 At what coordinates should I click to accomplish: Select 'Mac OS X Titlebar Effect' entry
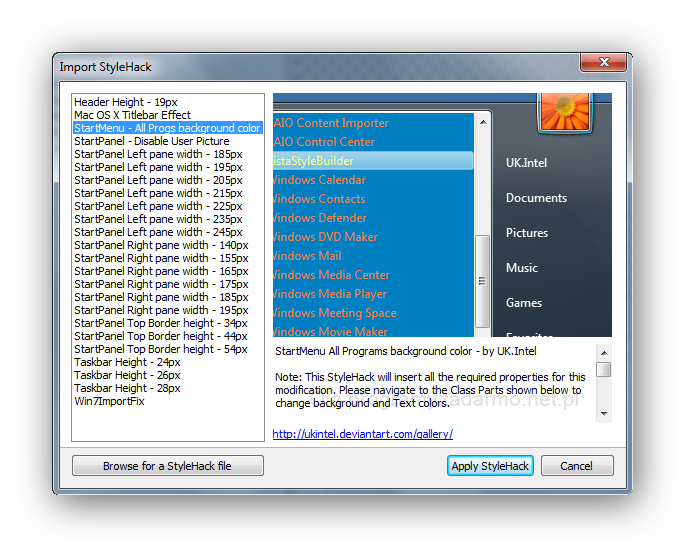[x=133, y=115]
